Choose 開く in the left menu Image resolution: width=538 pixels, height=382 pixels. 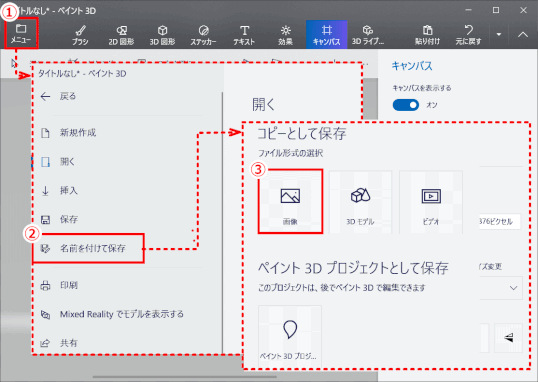tap(58, 162)
